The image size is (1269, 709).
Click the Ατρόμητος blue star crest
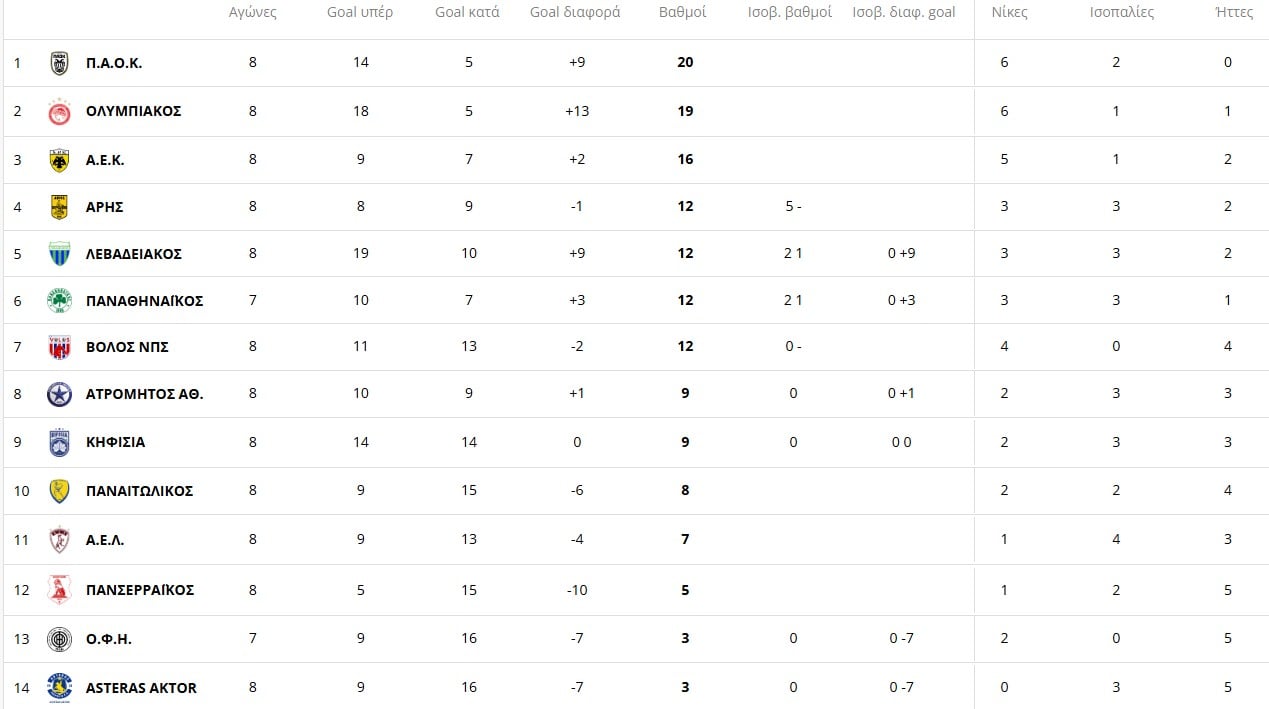59,394
